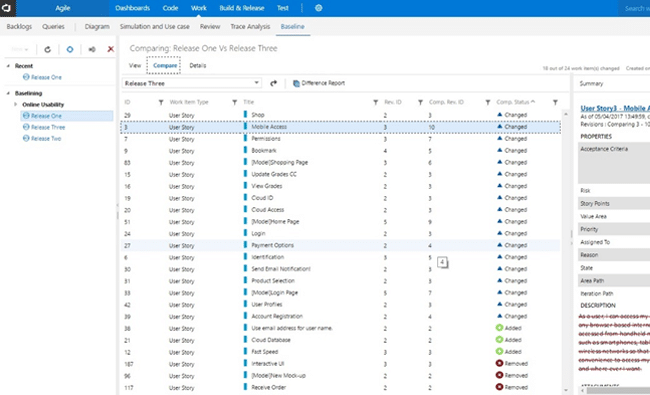Open the Dashboards menu

click(x=132, y=8)
